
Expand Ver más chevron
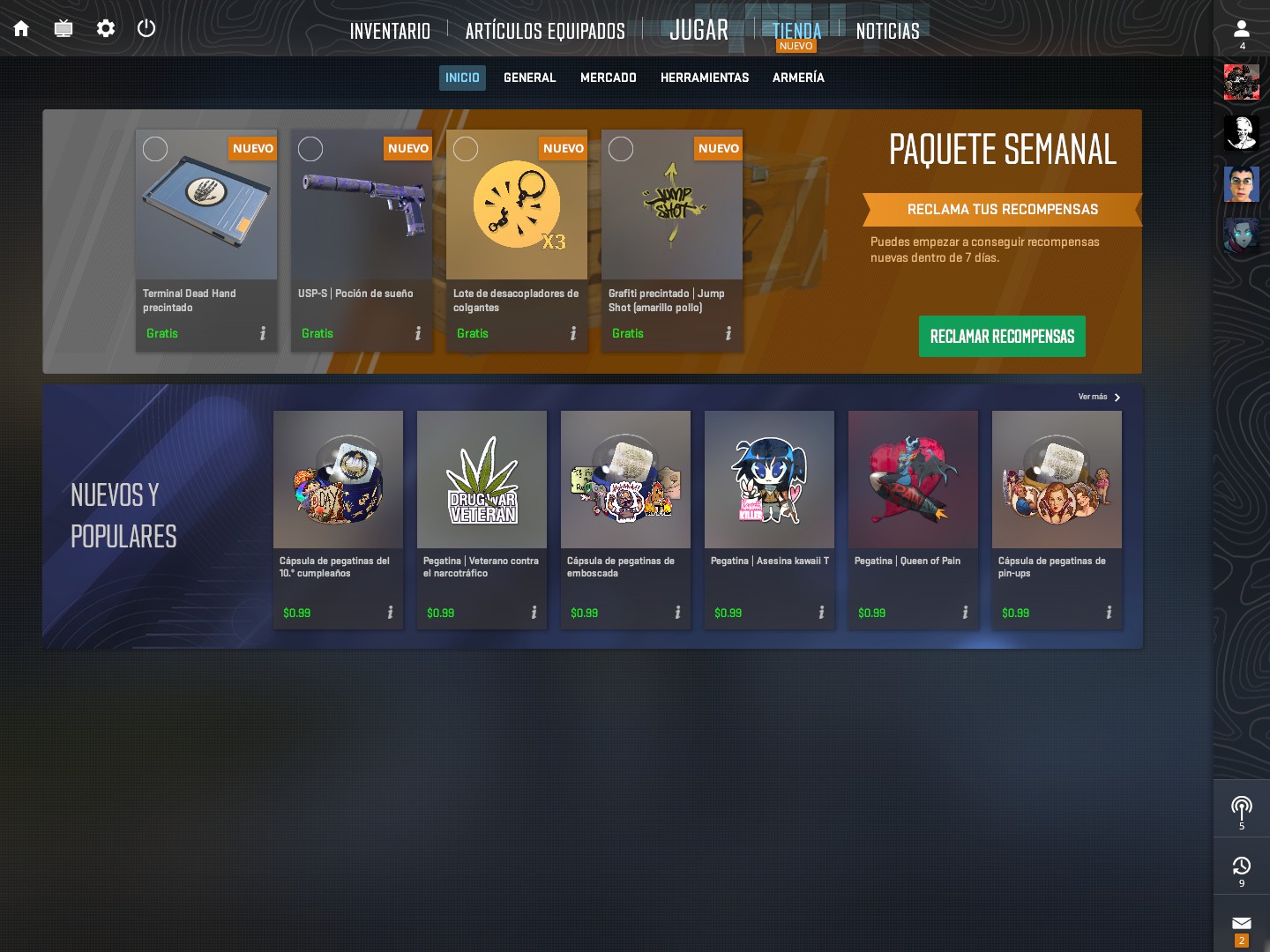tap(1117, 398)
